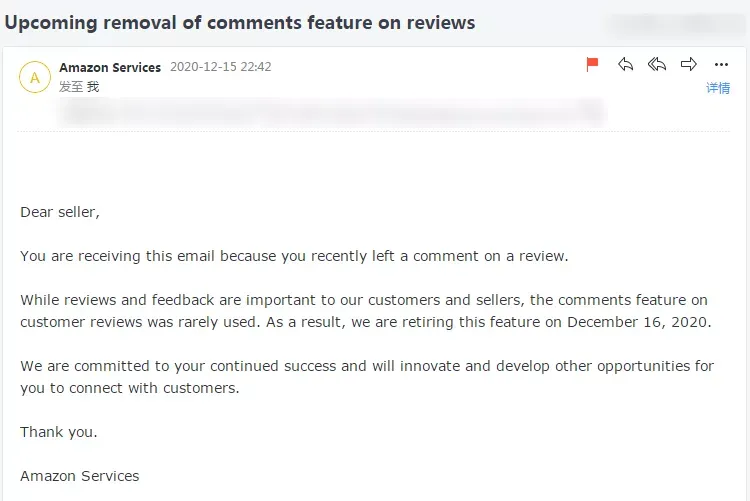750x501 pixels.
Task: Click the Thank you line
Action: (x=59, y=432)
